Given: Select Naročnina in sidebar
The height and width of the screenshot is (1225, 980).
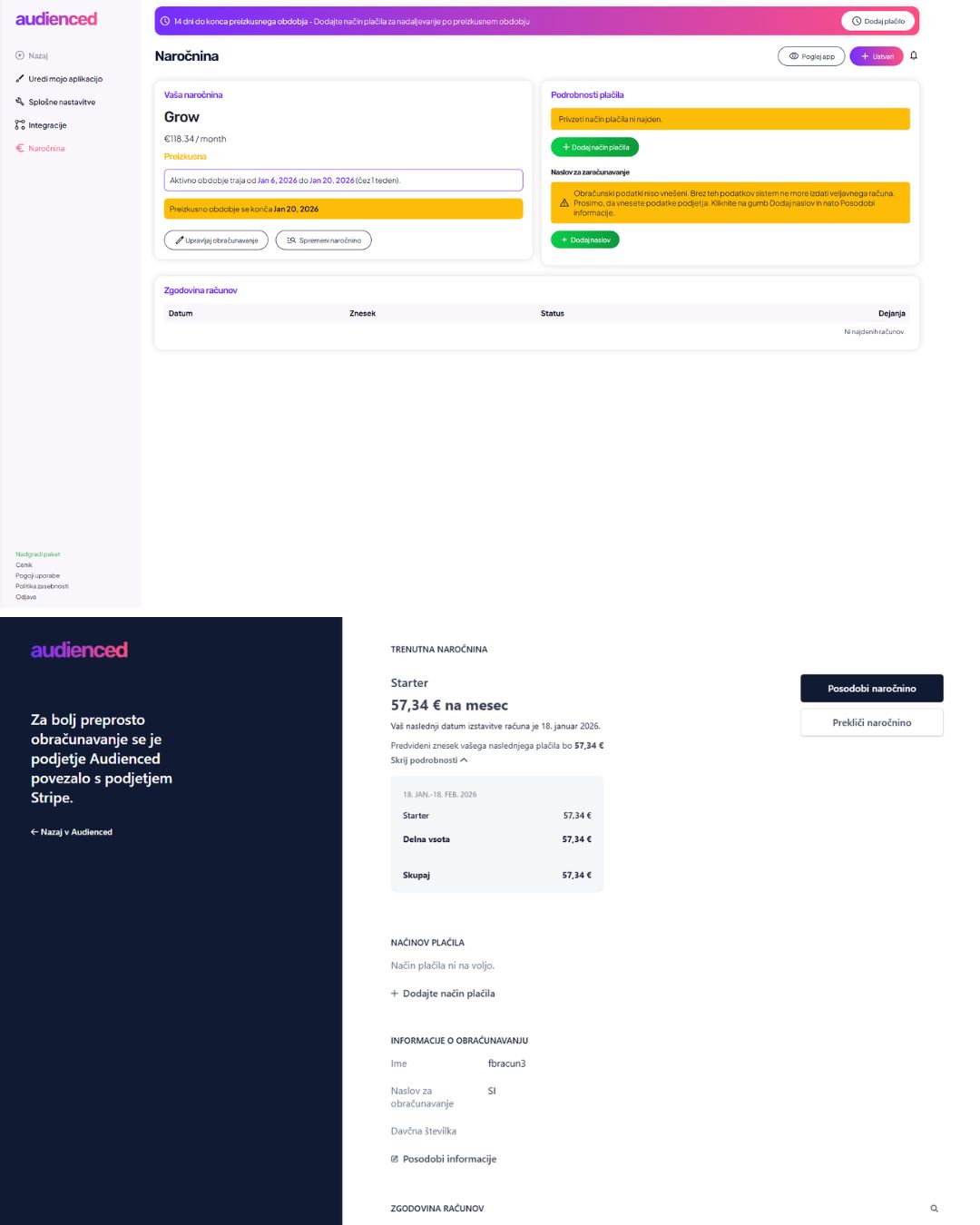Looking at the screenshot, I should click(45, 149).
